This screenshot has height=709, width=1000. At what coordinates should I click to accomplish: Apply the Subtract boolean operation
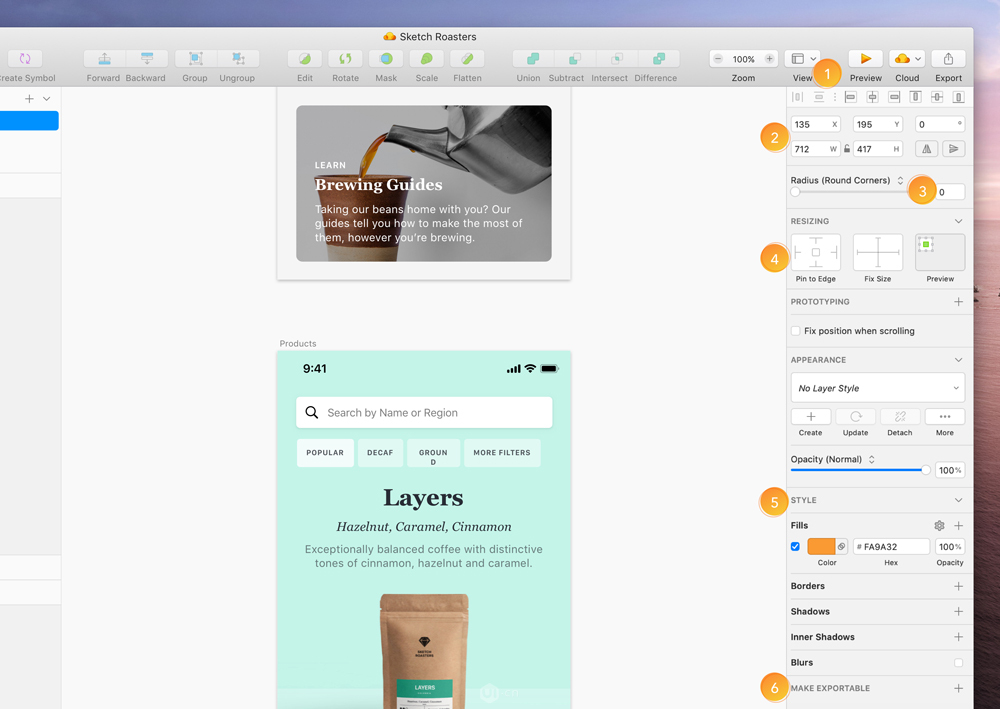575,59
